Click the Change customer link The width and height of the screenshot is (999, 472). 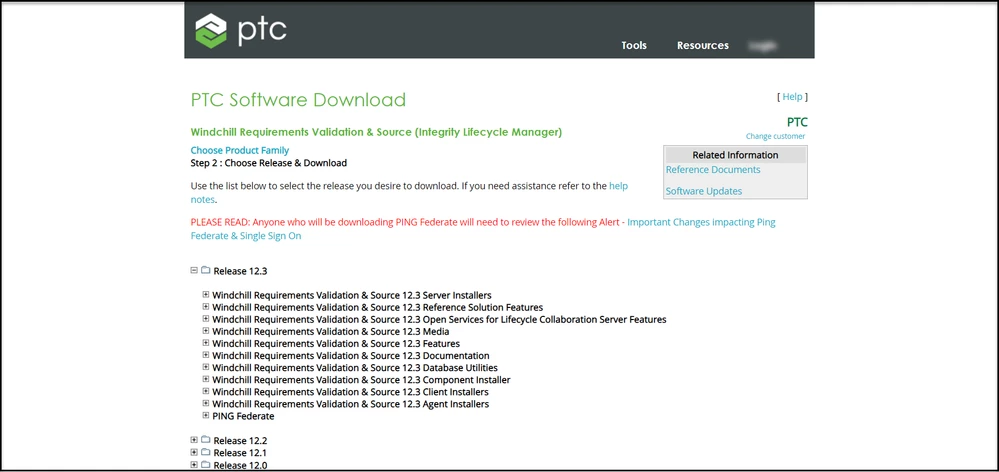coord(775,136)
